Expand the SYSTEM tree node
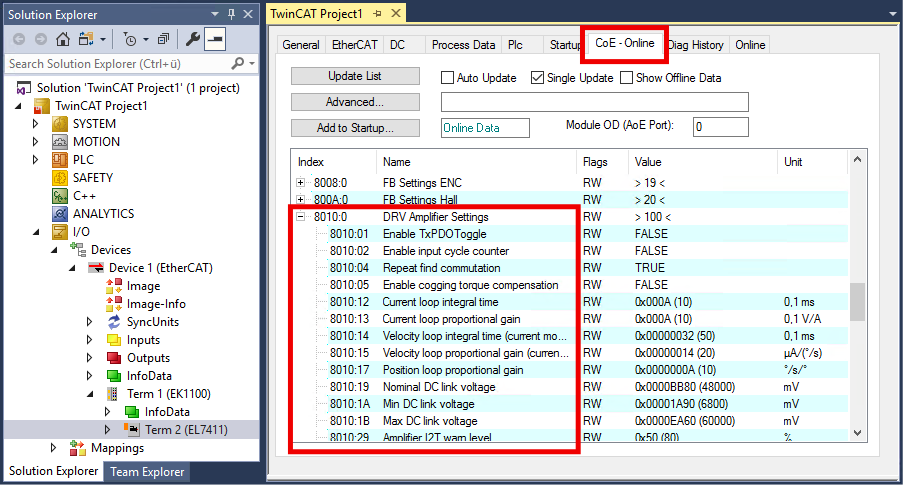 [36, 124]
